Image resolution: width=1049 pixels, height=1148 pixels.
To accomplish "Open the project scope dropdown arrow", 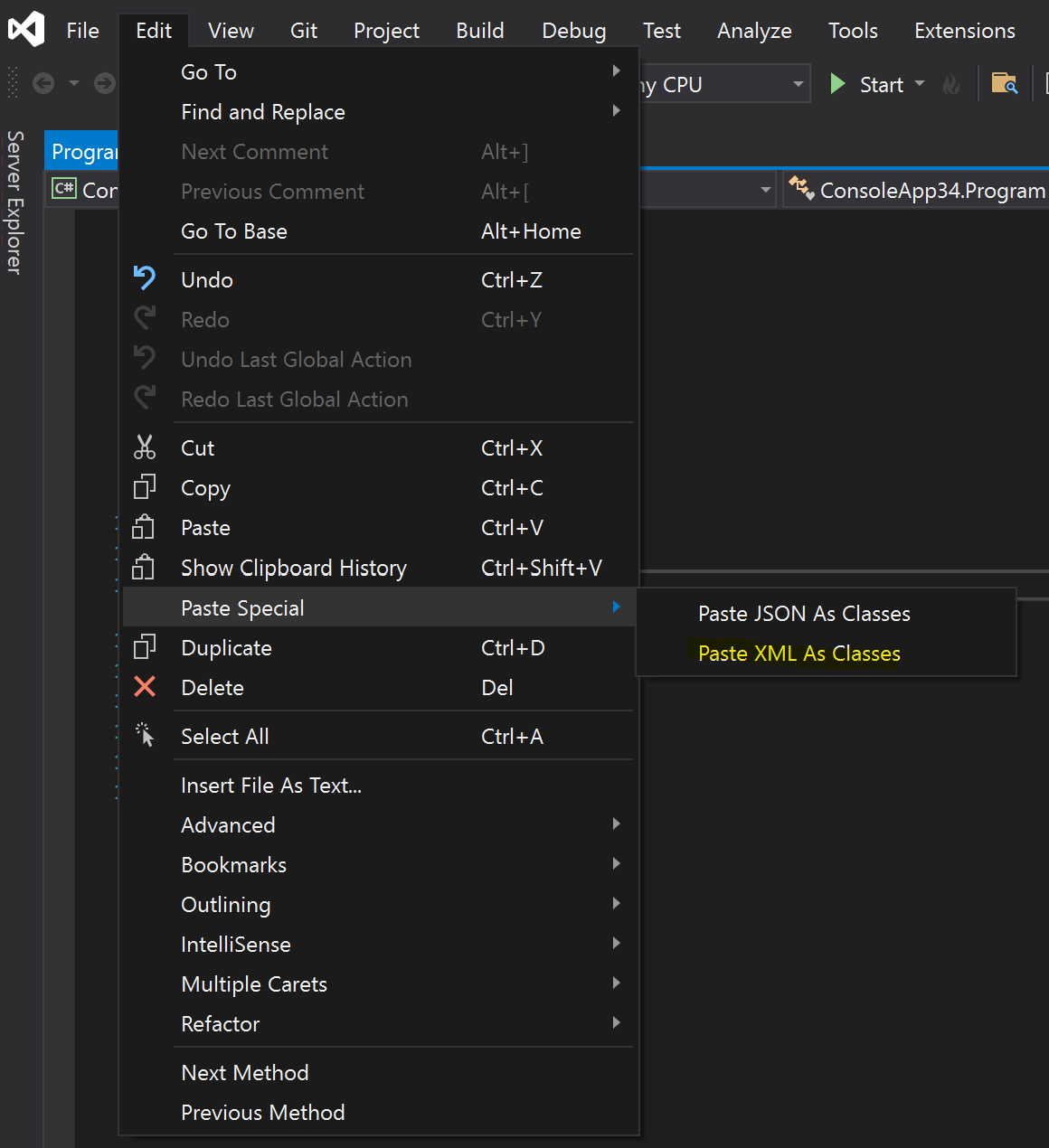I will (765, 190).
